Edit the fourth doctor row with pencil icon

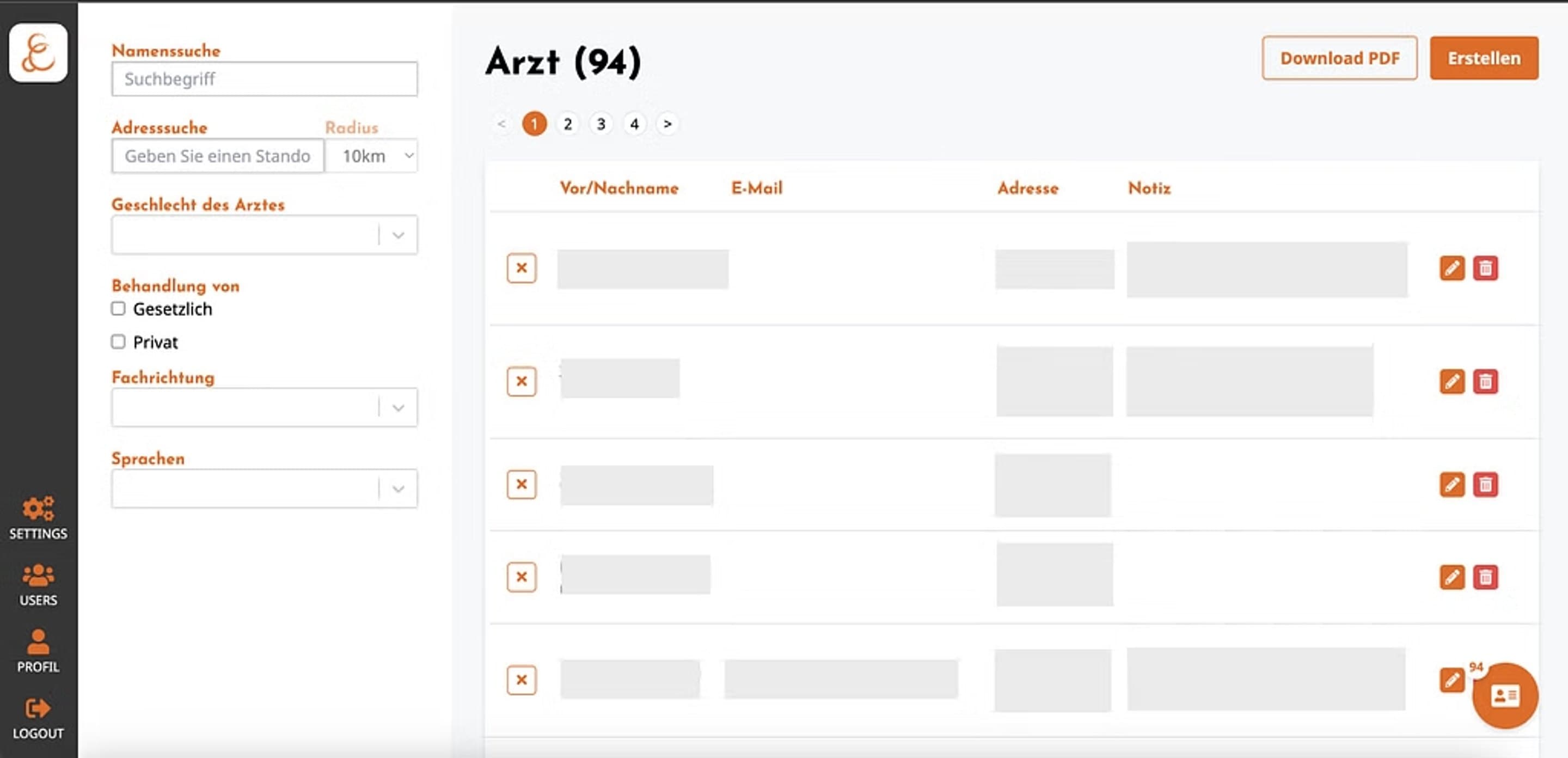(x=1451, y=577)
